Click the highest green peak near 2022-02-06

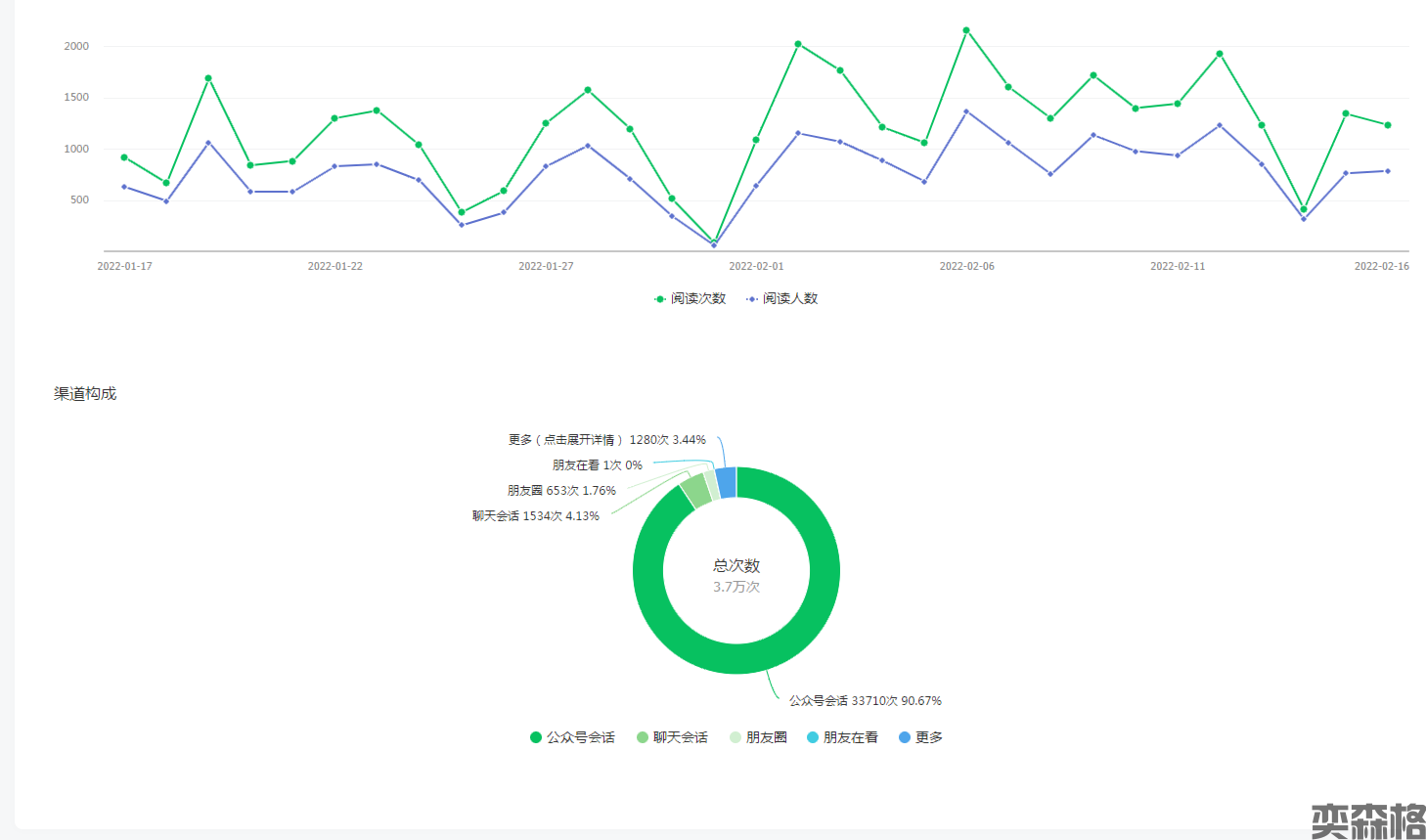point(966,30)
